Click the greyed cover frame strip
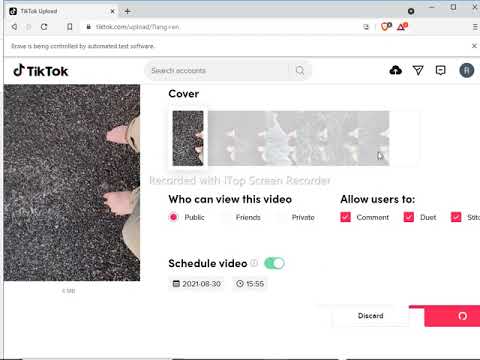Screen dimensions: 480x360 pyautogui.click(x=298, y=138)
